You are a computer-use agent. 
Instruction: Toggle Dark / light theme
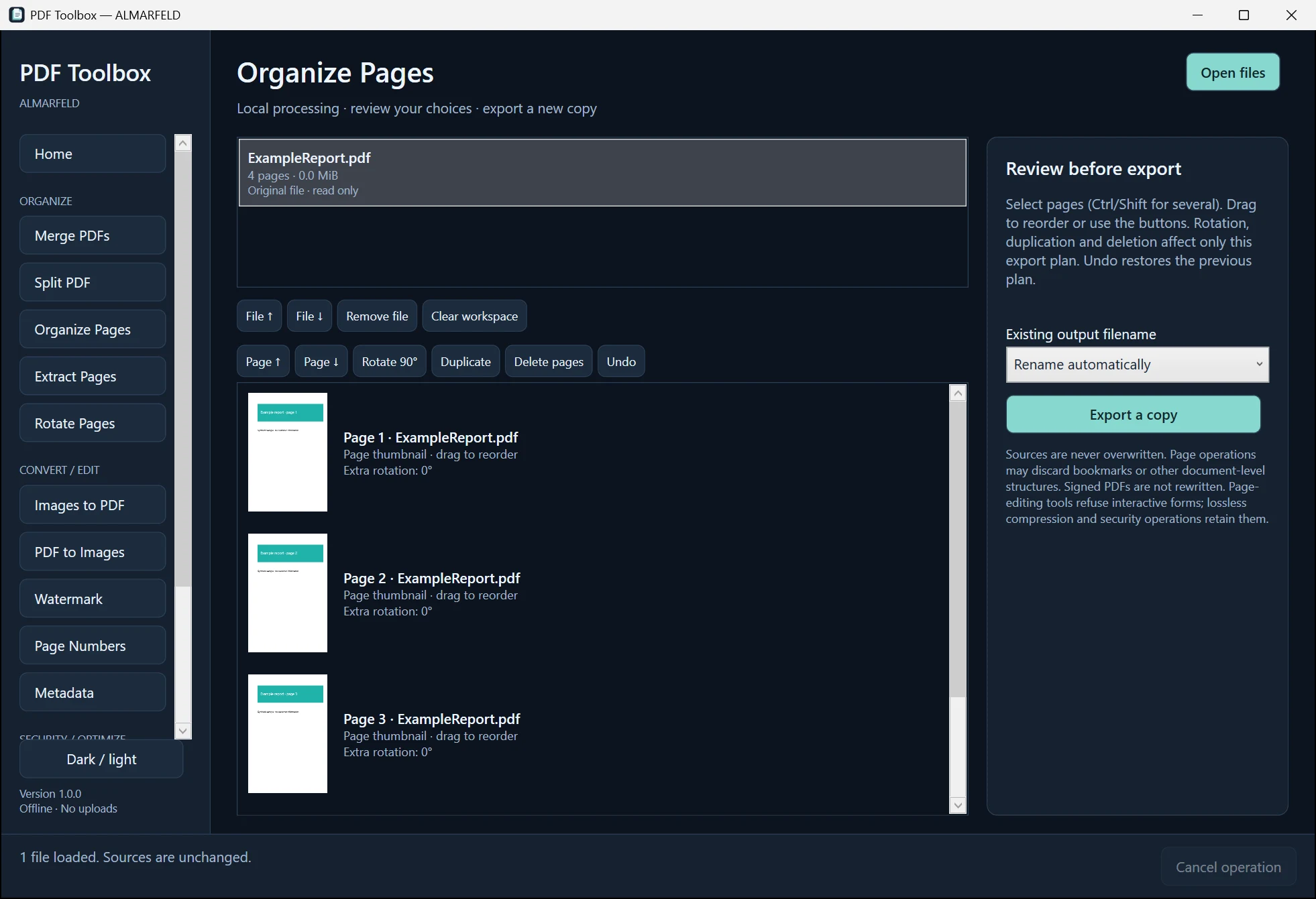click(101, 759)
